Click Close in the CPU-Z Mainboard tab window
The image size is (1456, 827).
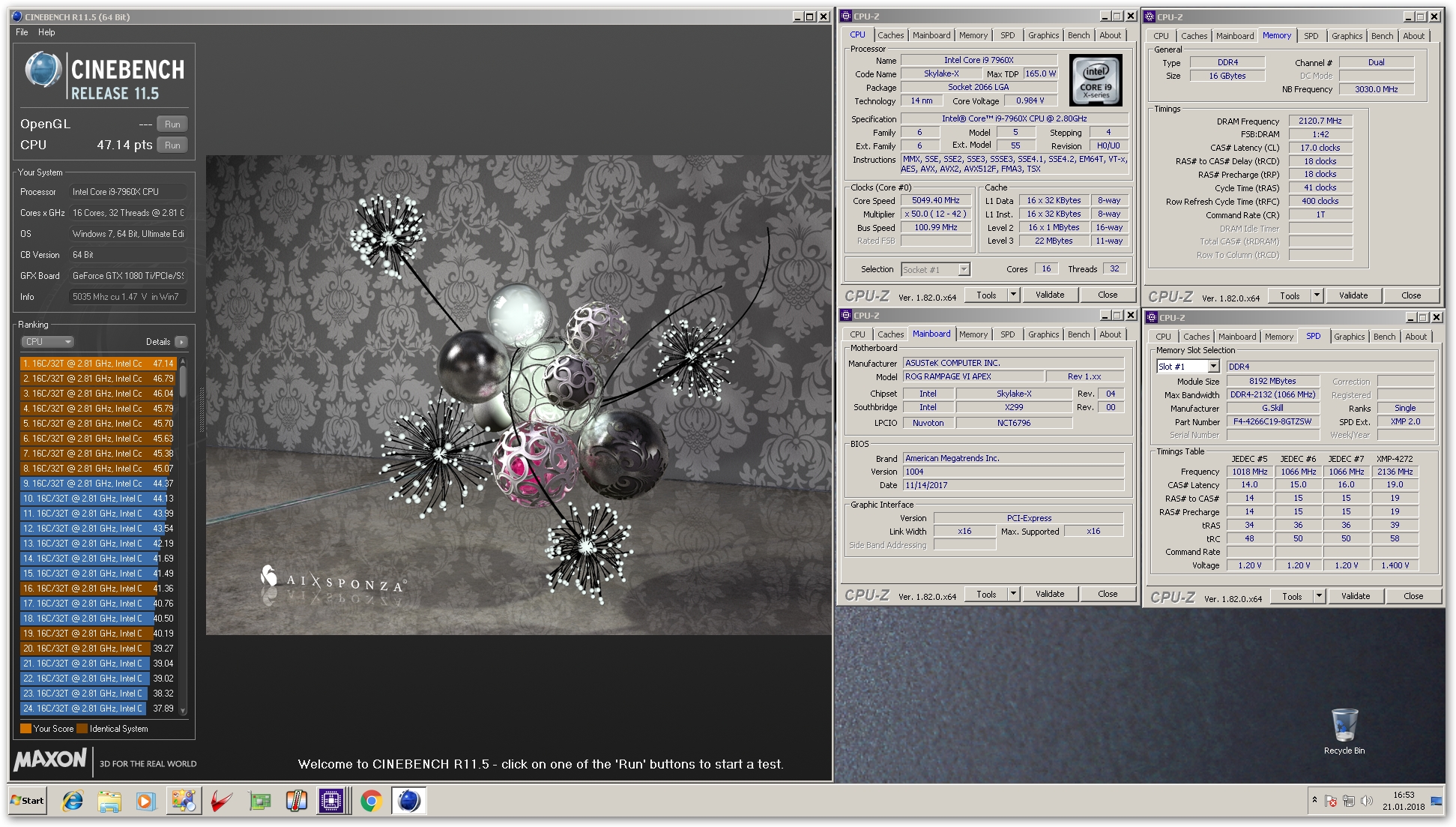click(1108, 594)
